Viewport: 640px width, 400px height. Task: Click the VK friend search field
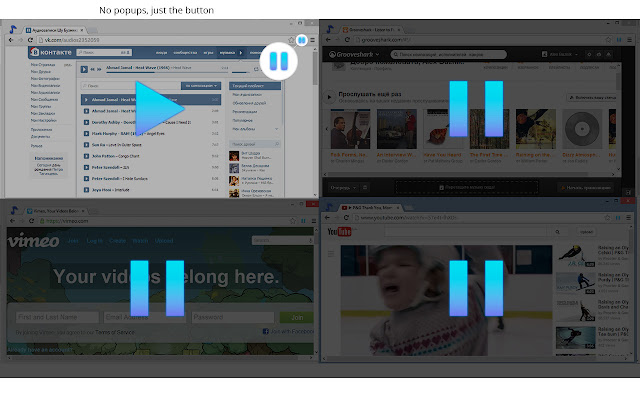tap(255, 144)
